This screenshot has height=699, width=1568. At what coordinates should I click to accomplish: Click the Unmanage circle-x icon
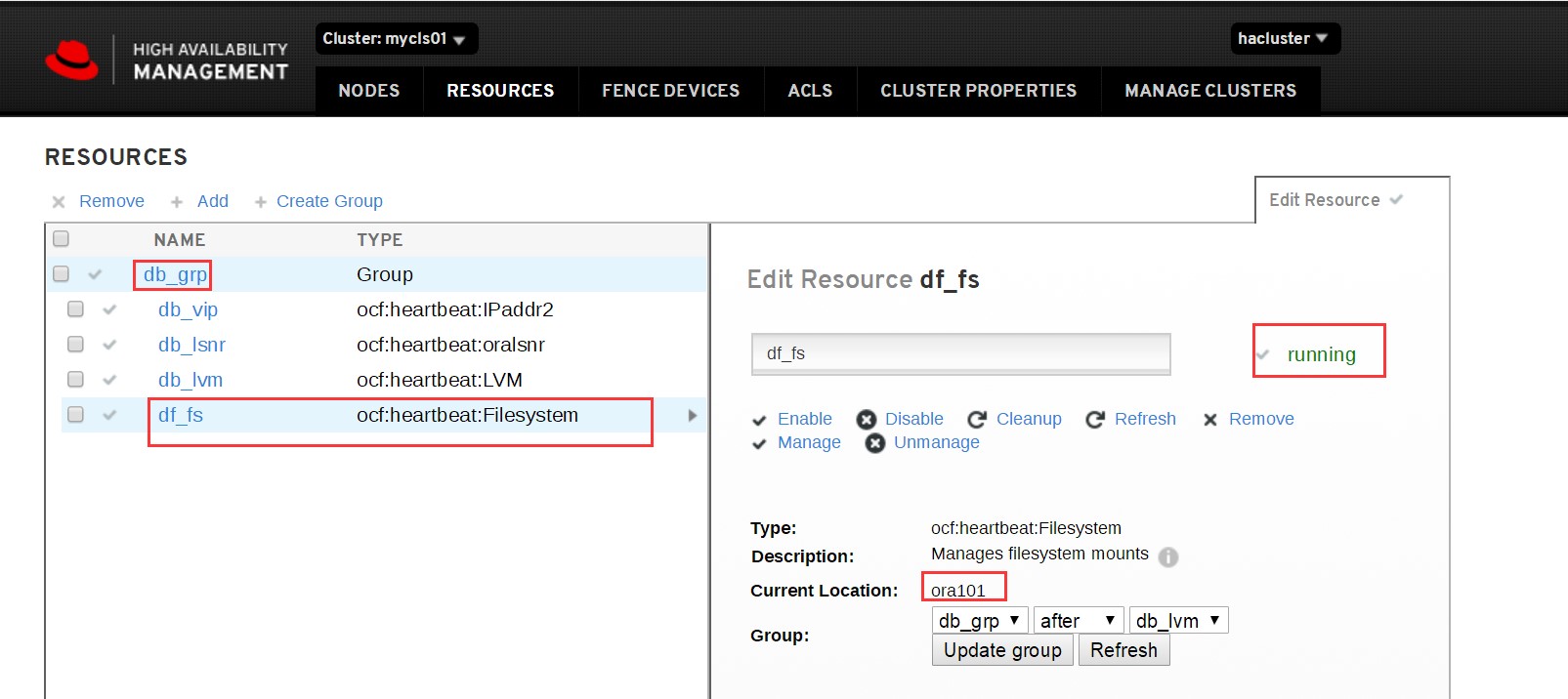(875, 443)
